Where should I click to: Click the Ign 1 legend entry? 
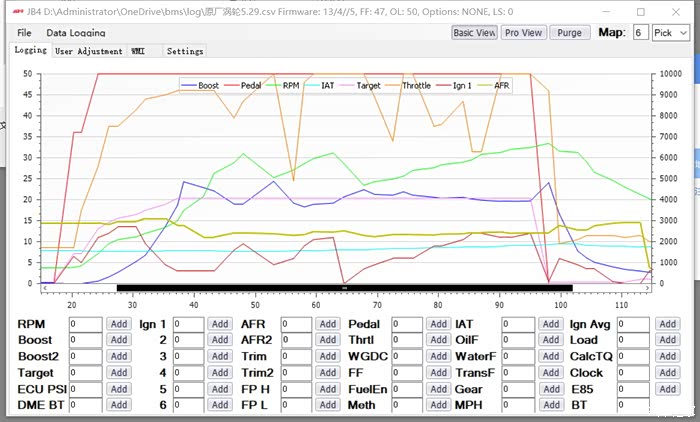(x=454, y=85)
